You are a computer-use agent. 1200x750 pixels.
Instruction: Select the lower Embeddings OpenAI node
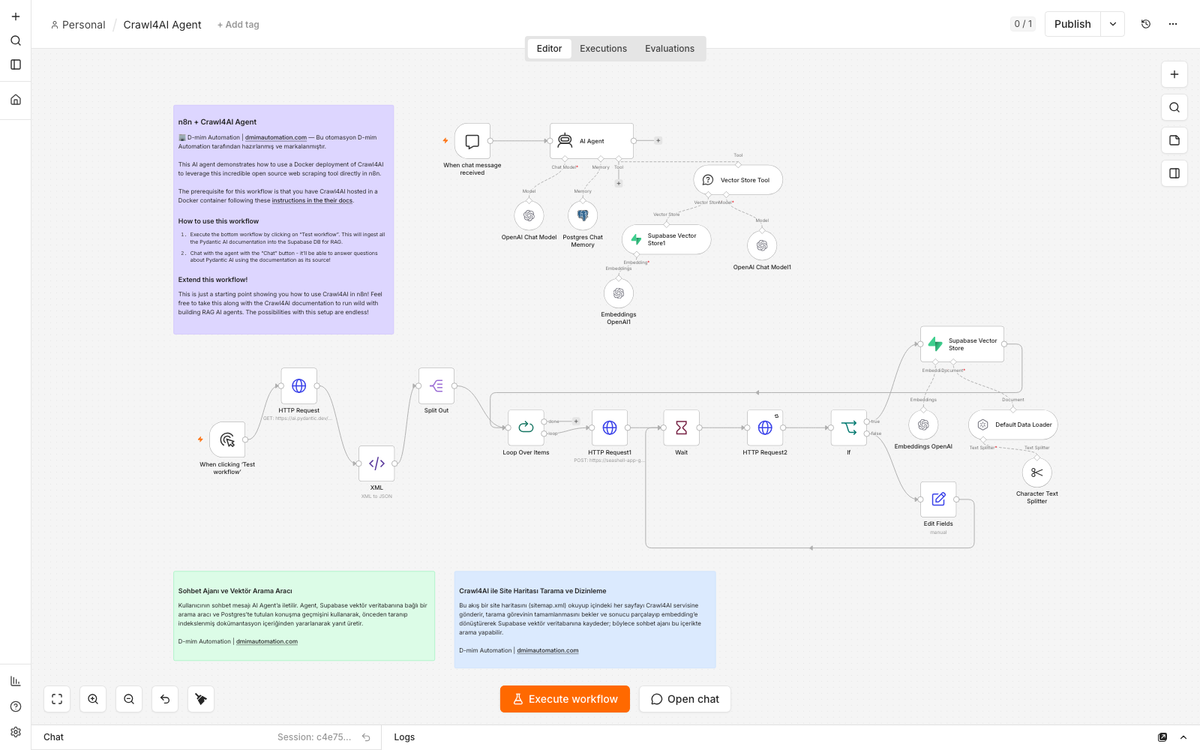click(923, 425)
